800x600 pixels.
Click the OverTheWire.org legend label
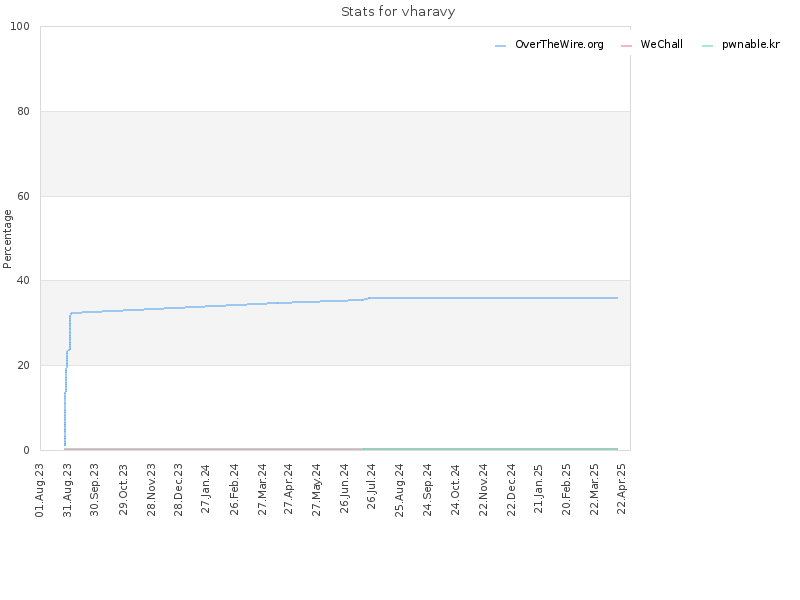click(x=559, y=44)
